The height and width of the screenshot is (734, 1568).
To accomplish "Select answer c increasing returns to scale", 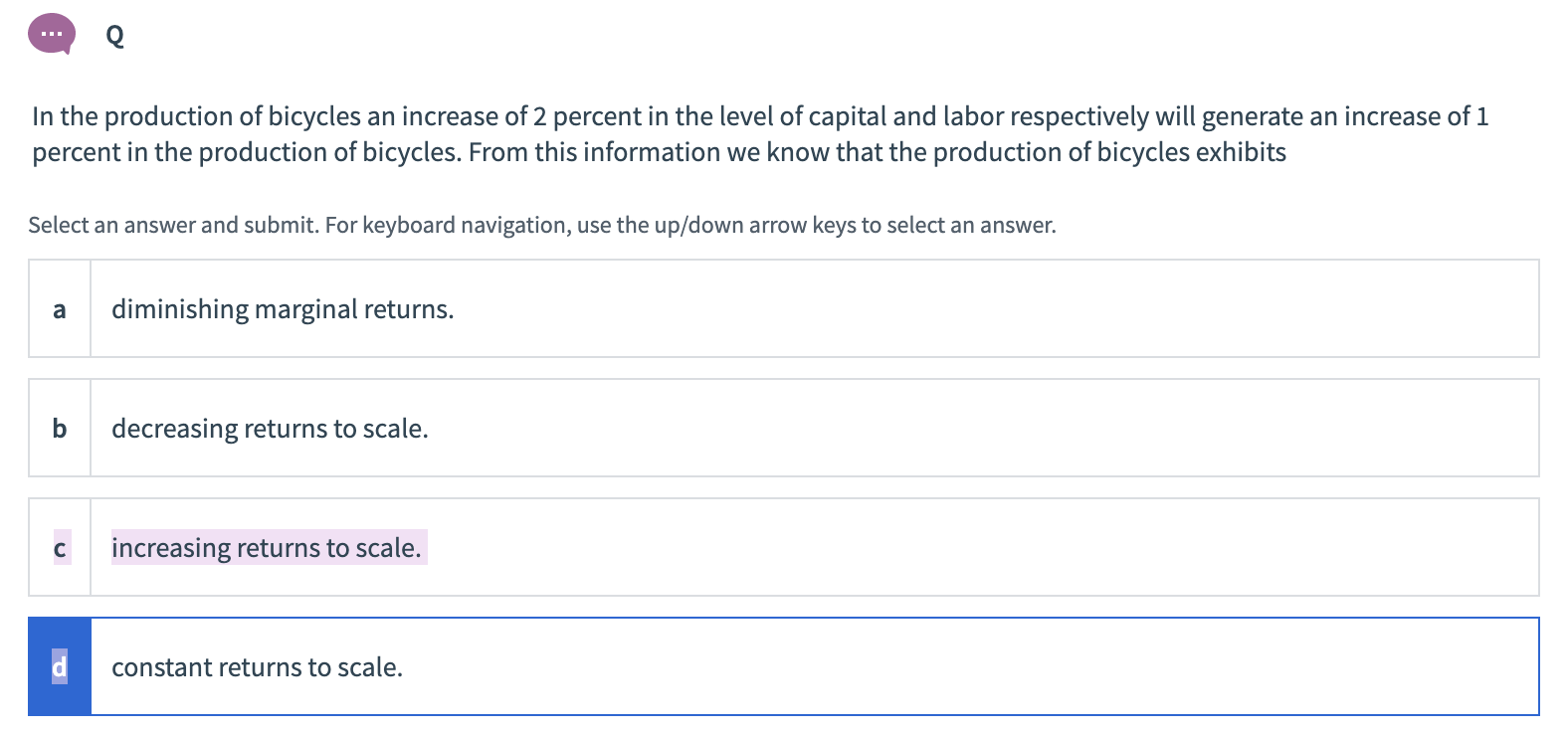I will click(784, 547).
